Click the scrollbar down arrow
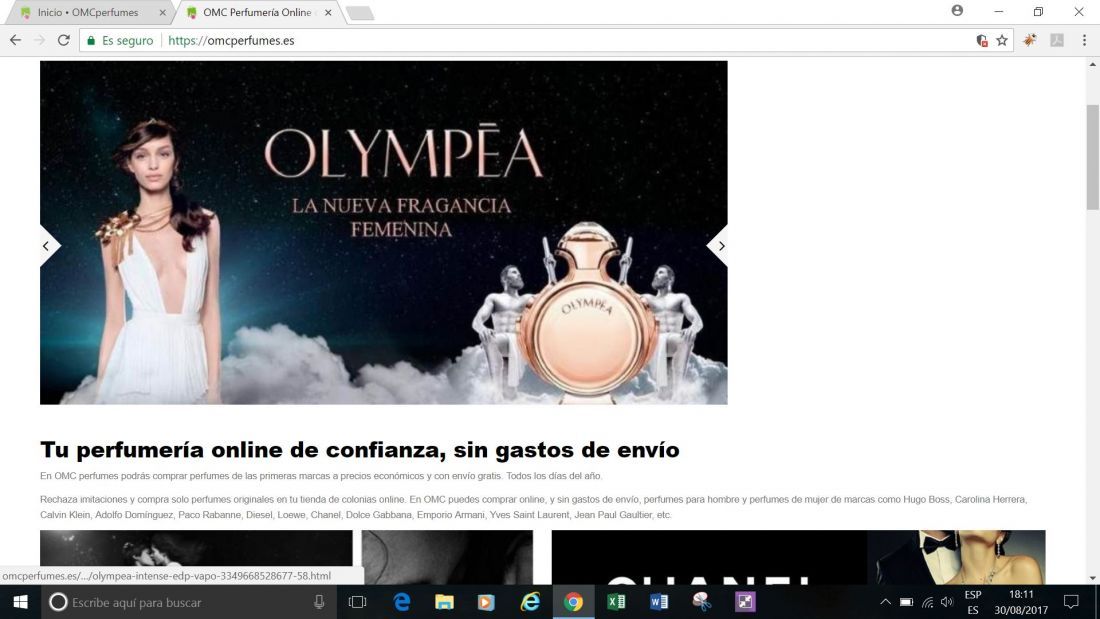Screen dimensions: 1100x619 1092,578
